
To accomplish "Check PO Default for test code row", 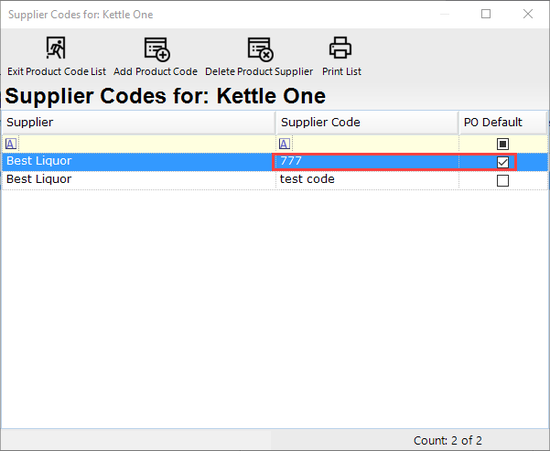I will point(503,181).
